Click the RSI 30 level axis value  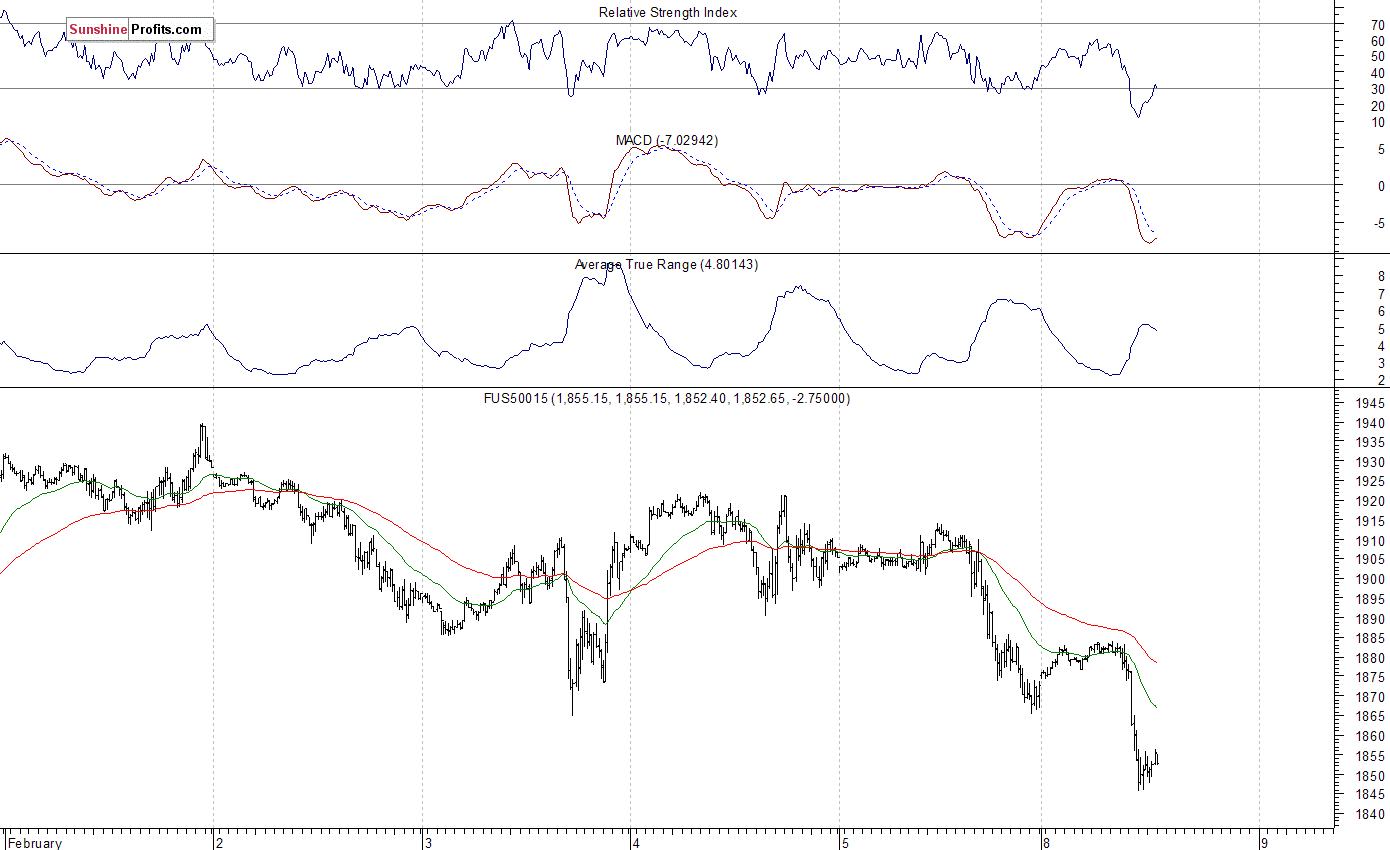coord(1378,89)
